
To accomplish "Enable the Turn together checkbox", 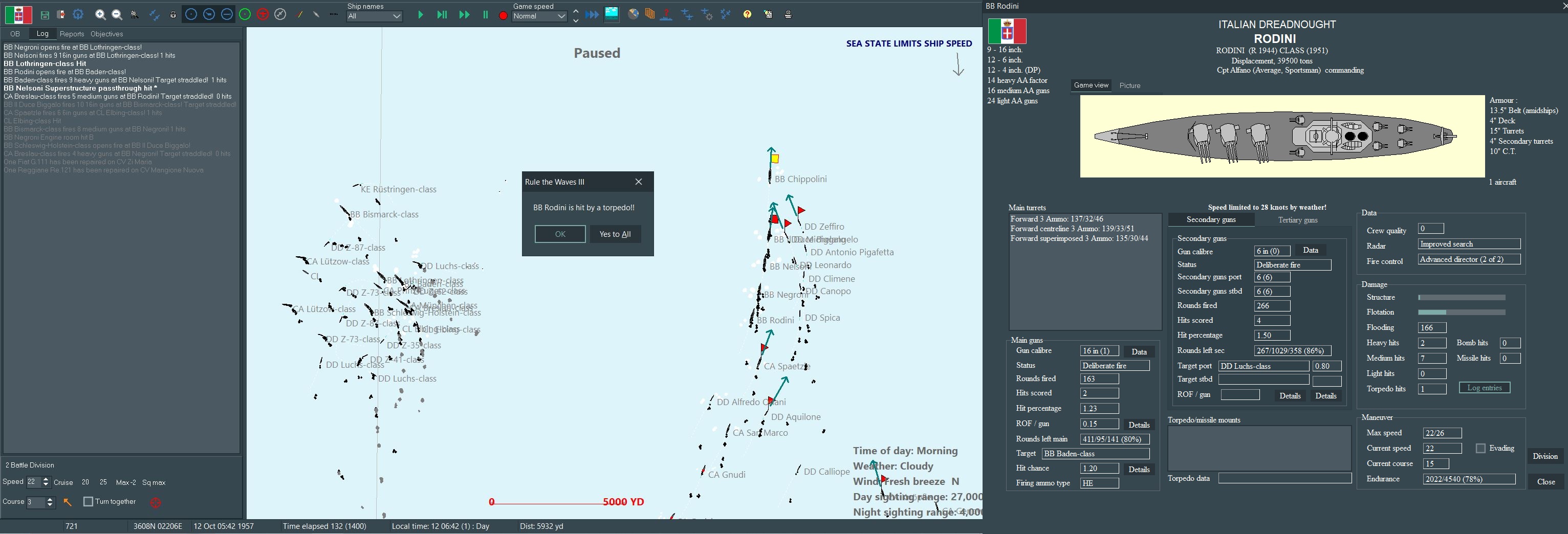I will coord(88,501).
